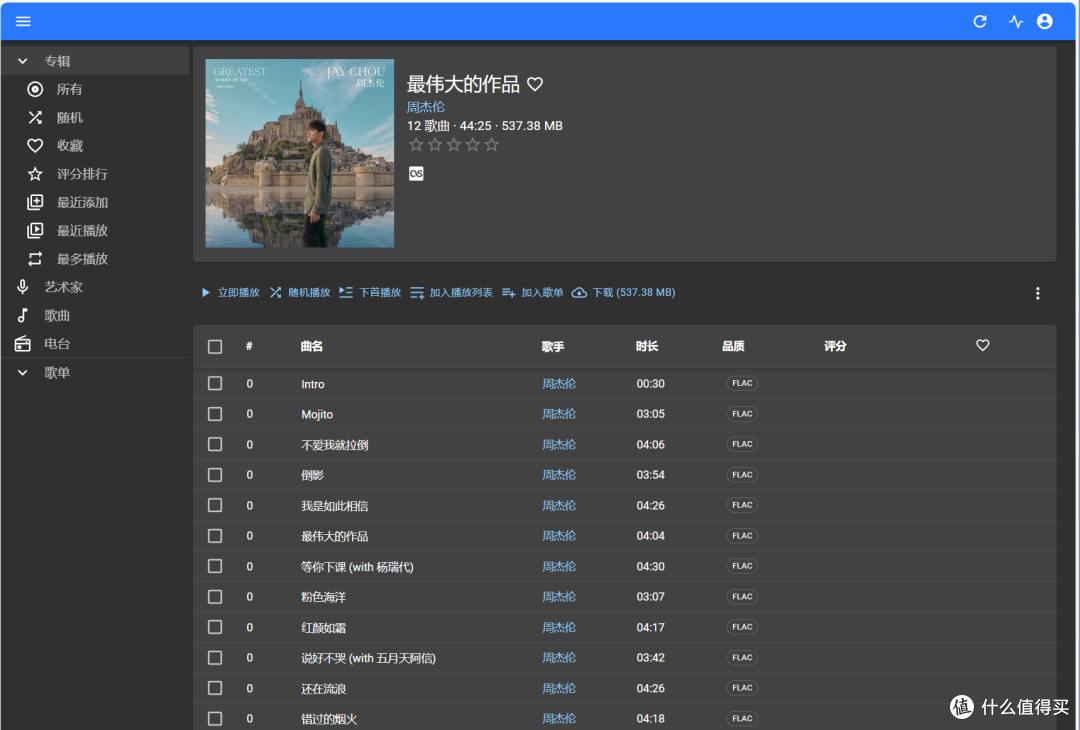Sort by 品质 column header
This screenshot has height=730, width=1080.
(x=733, y=346)
